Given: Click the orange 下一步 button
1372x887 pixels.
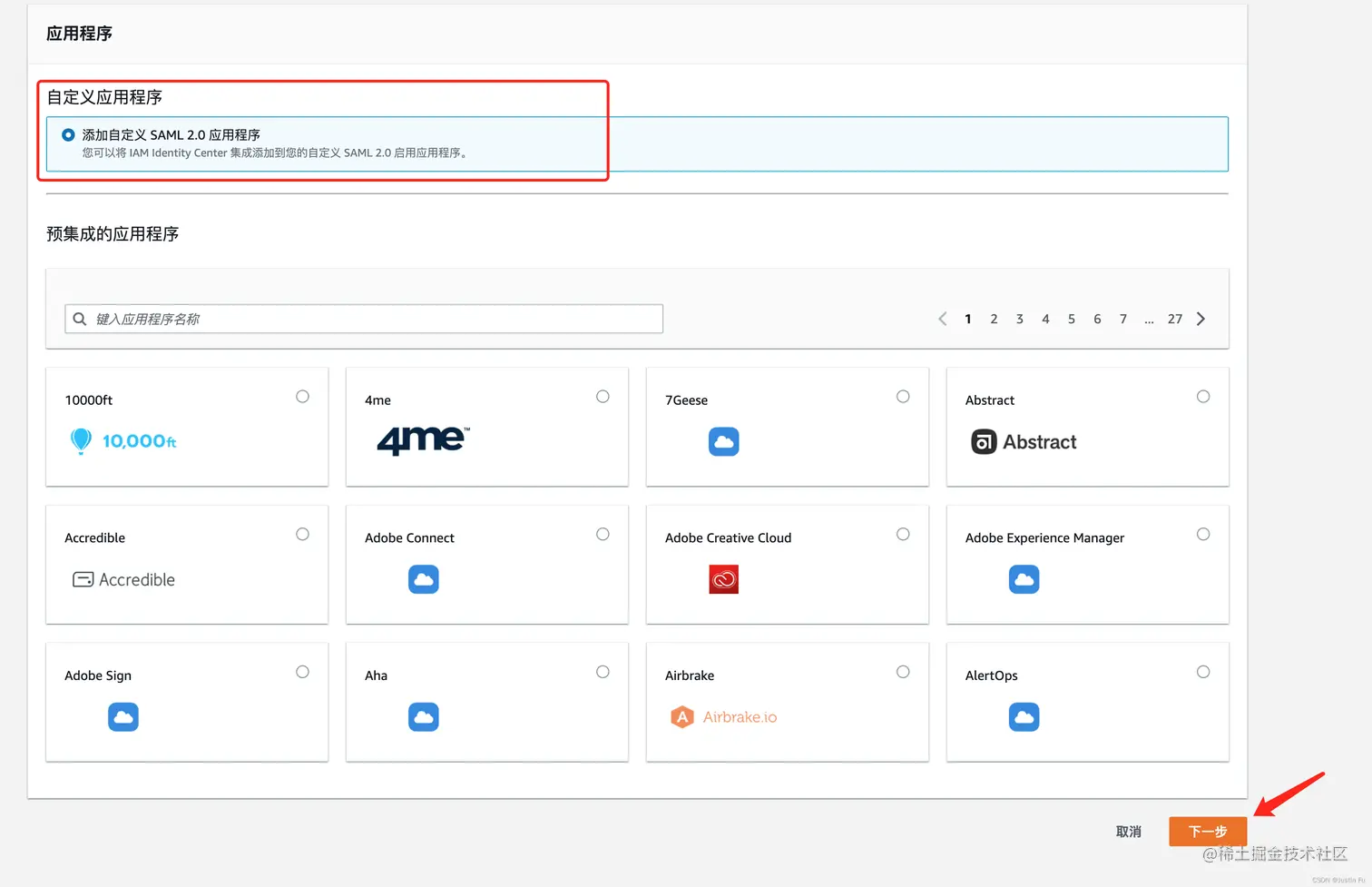Looking at the screenshot, I should [1208, 832].
